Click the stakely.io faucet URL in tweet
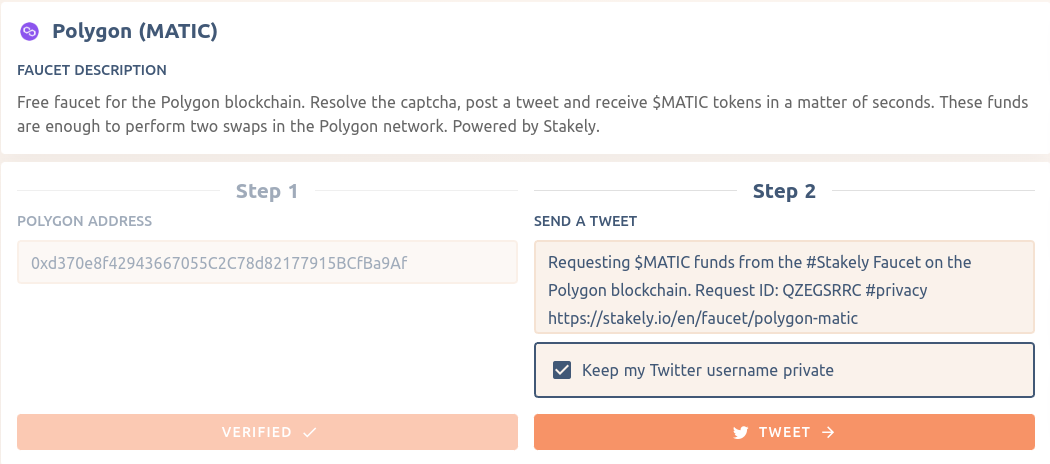This screenshot has height=464, width=1050. (x=704, y=318)
